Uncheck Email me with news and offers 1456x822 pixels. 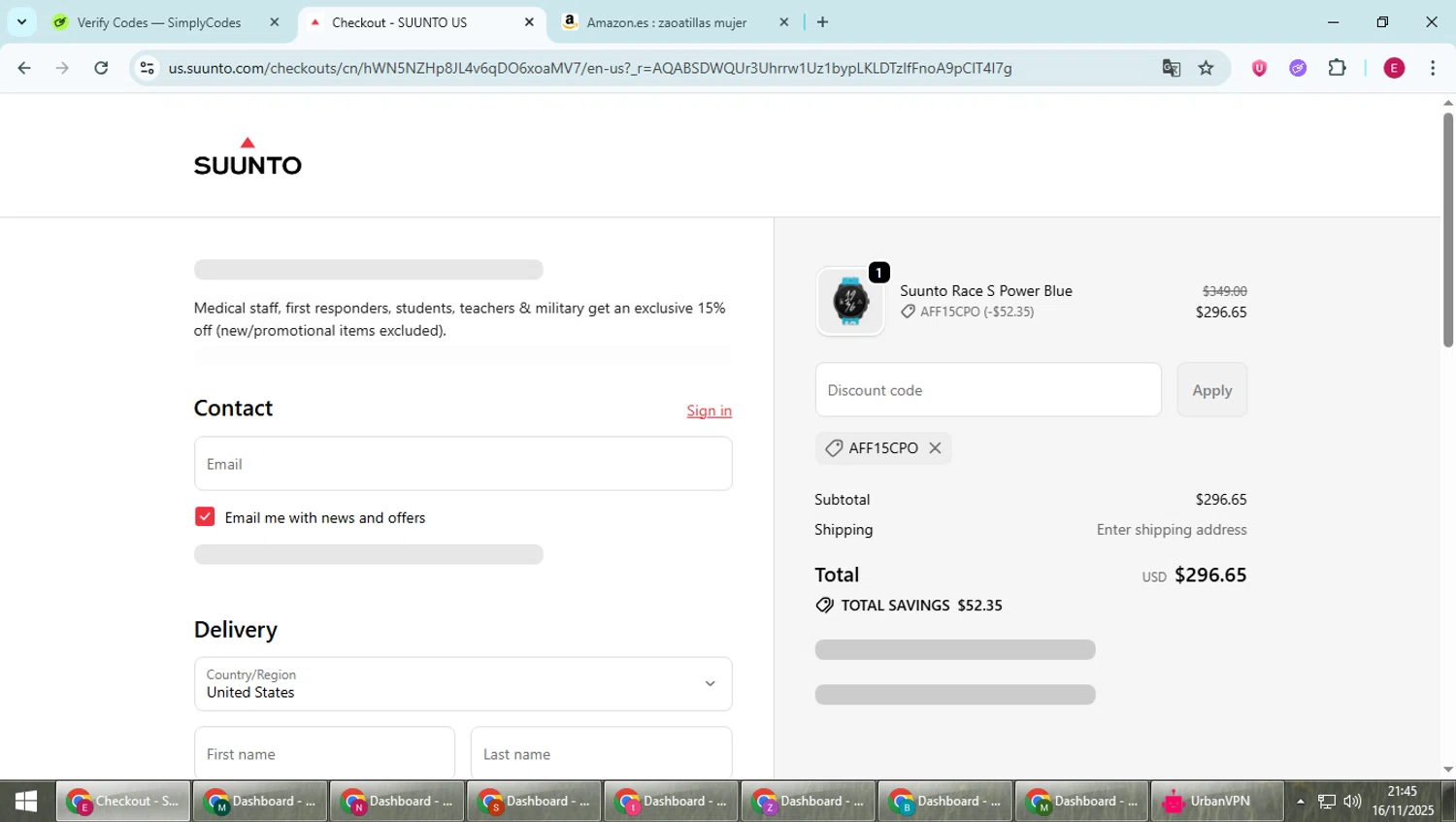[x=205, y=516]
